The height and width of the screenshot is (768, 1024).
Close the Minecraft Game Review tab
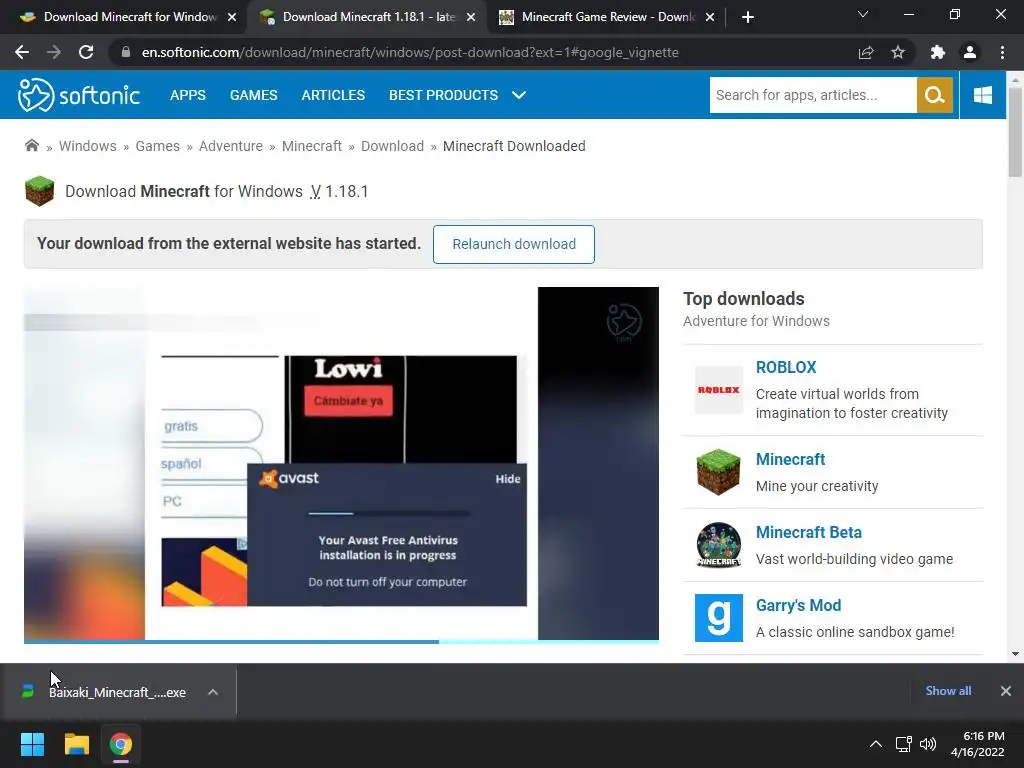(x=710, y=18)
